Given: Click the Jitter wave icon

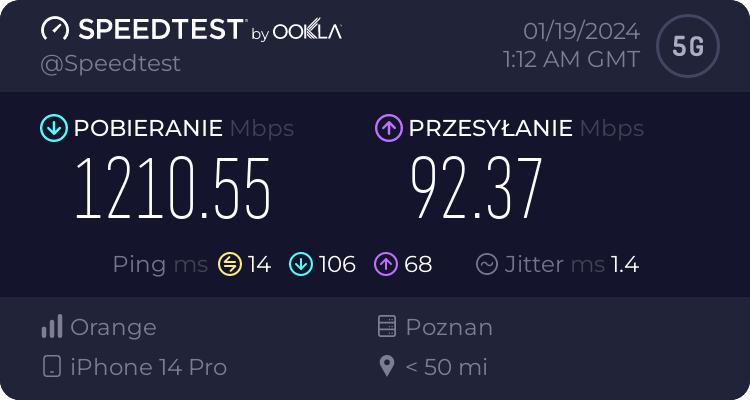Looking at the screenshot, I should [x=488, y=265].
